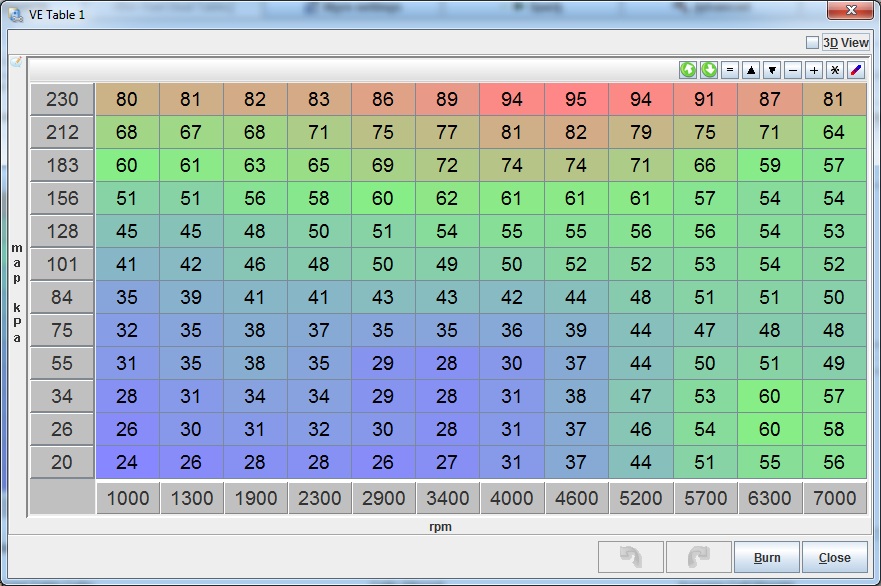Select cell 82 at 212 kPa, 4600 rpm
This screenshot has height=586, width=881.
pyautogui.click(x=576, y=133)
